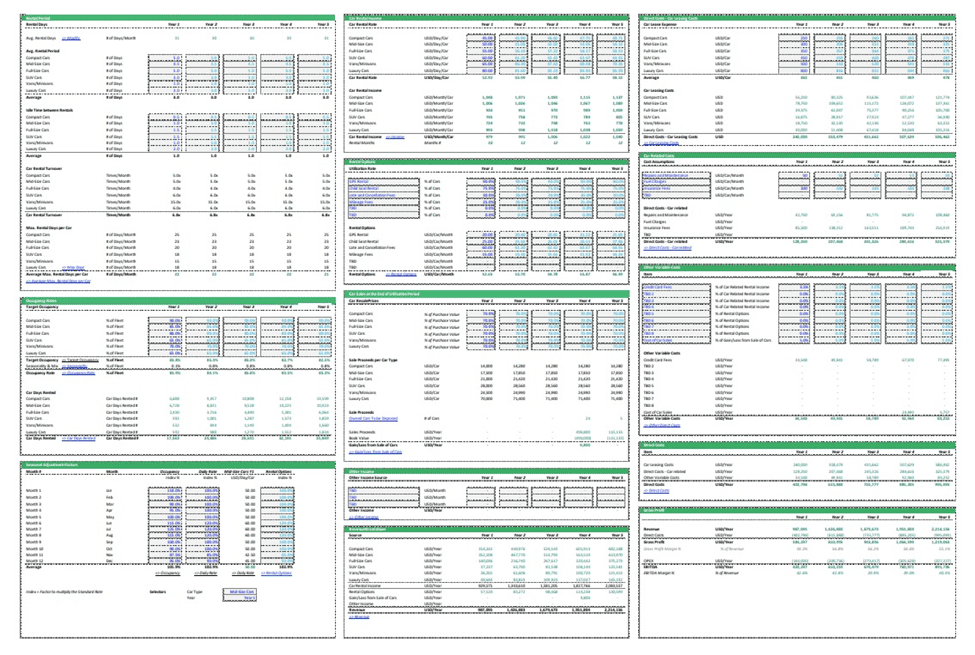Follow the Car Leasing Costs link under the leasing total
The image size is (975, 655).
661,143
